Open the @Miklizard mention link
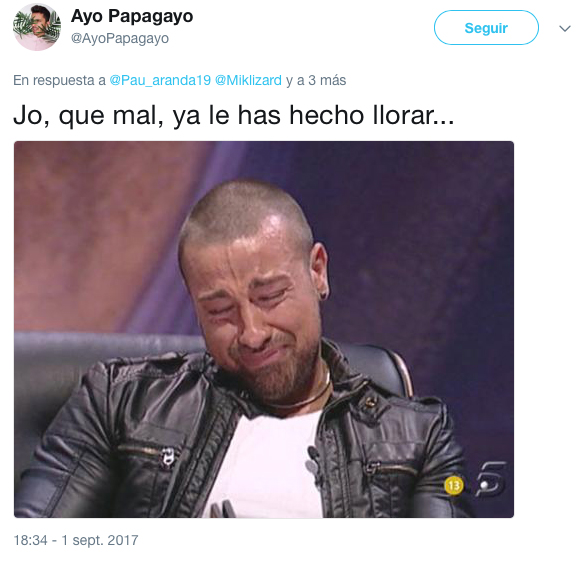The height and width of the screenshot is (562, 586). point(248,80)
